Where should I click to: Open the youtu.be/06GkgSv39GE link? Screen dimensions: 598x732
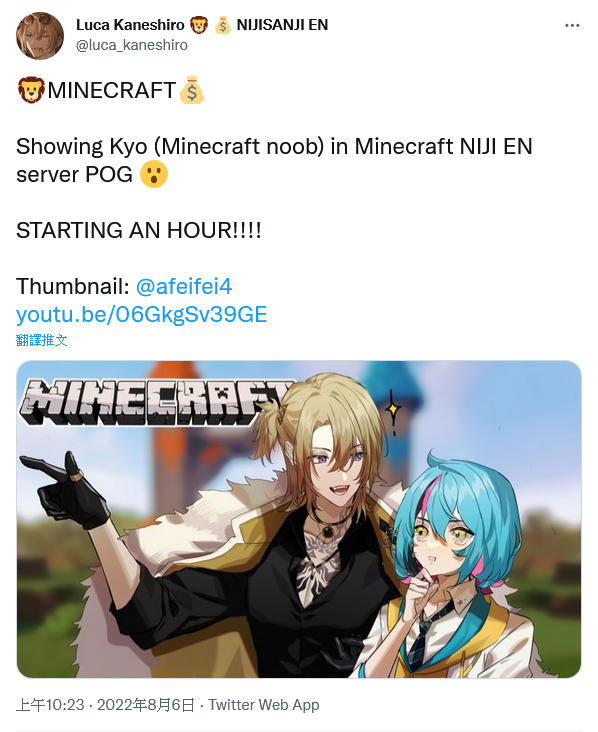point(141,314)
